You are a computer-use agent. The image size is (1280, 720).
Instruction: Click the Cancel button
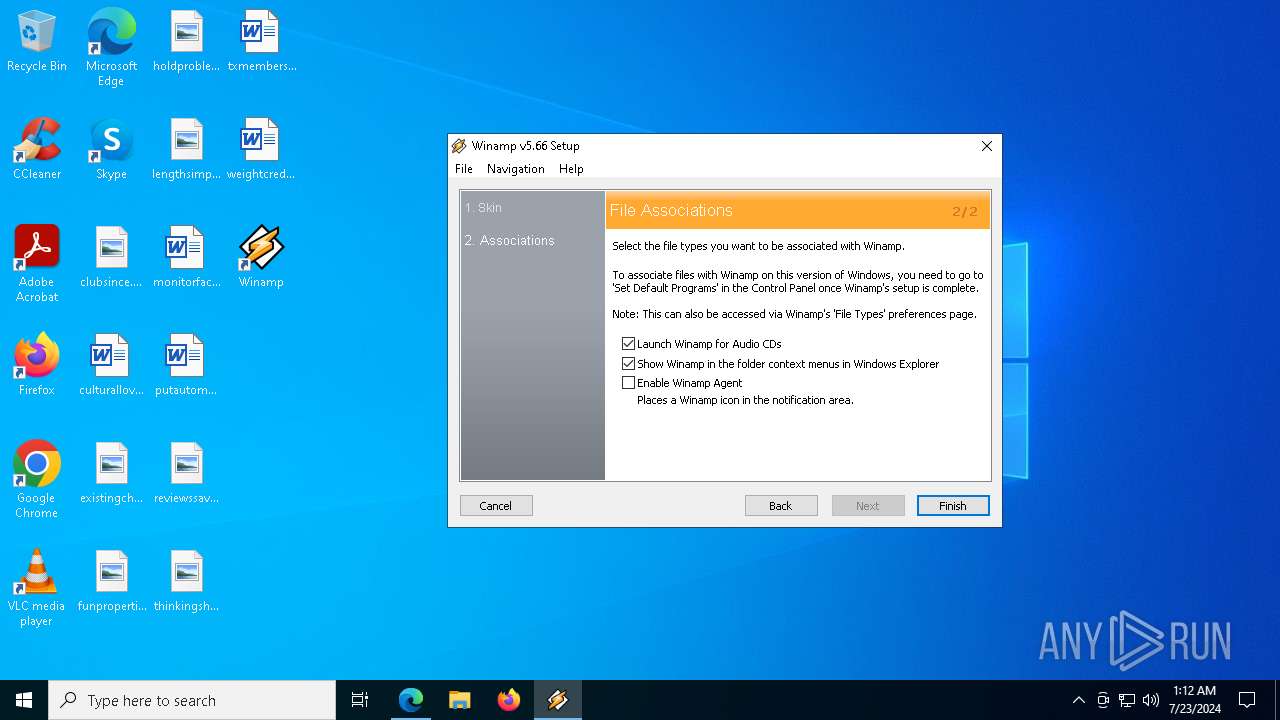coord(496,506)
